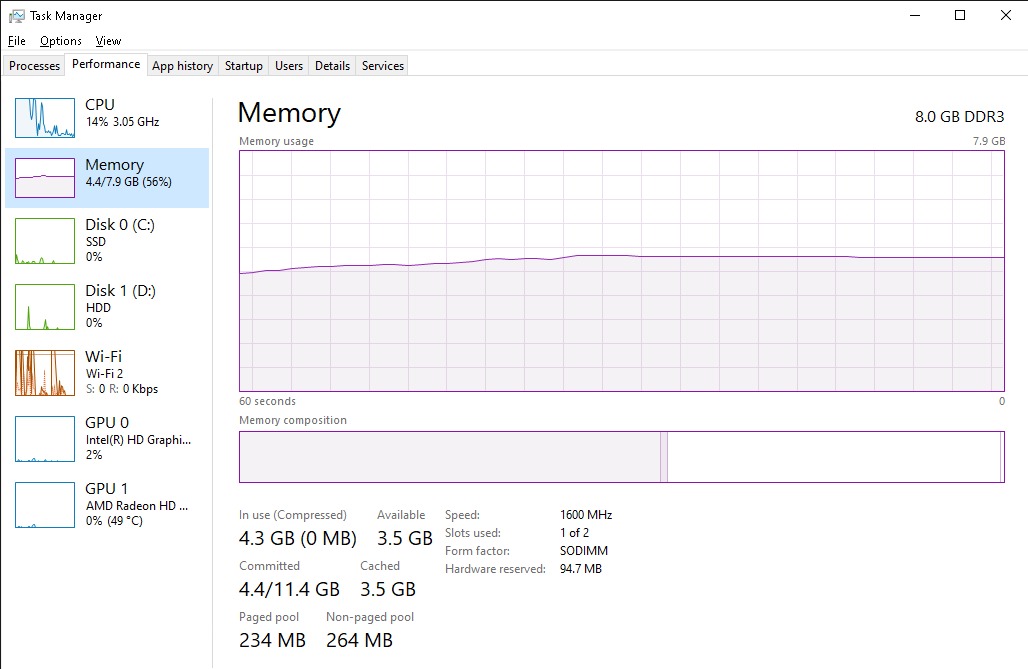Click the Memory usage line graph

point(621,270)
